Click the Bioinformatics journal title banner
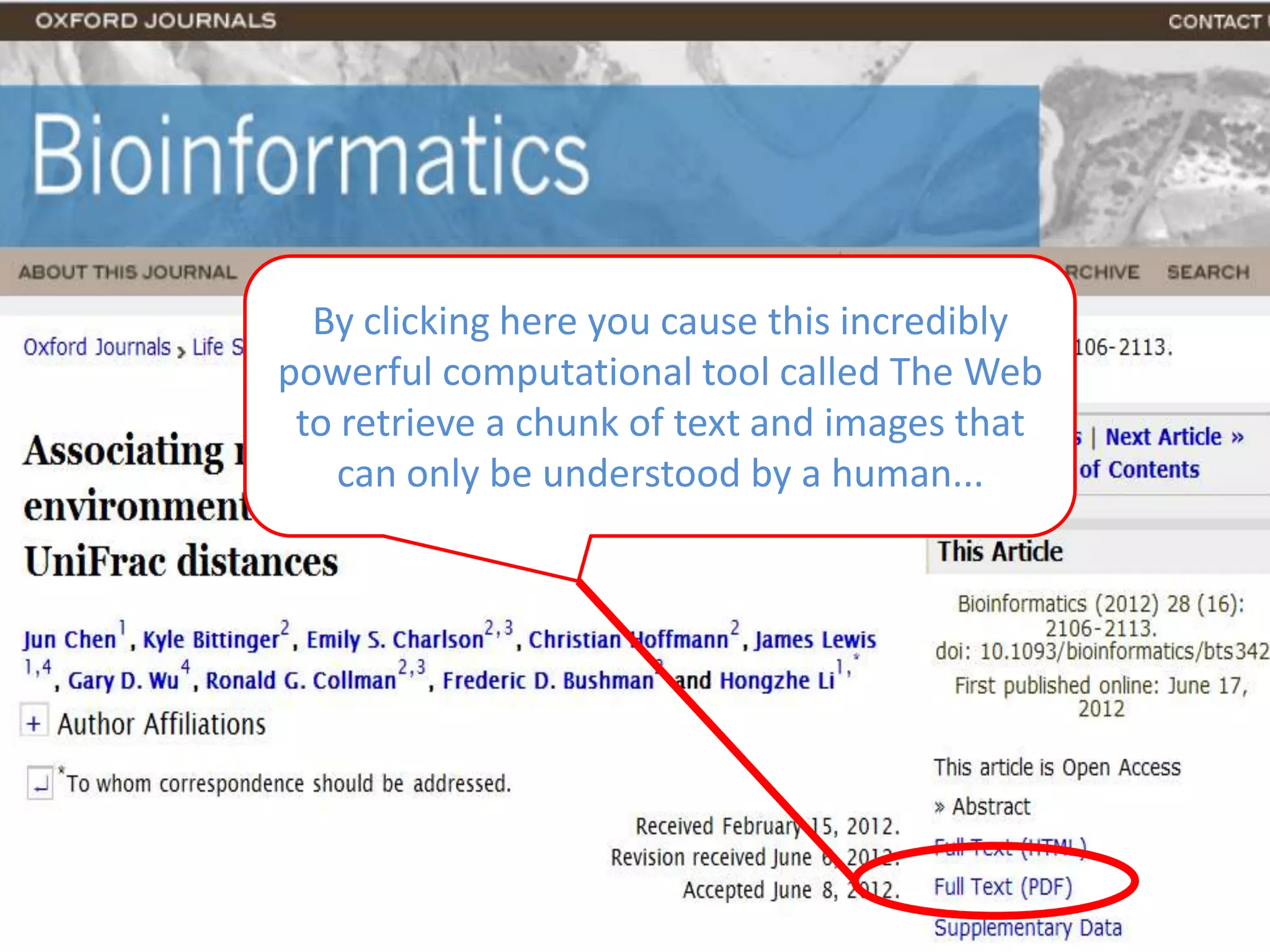The width and height of the screenshot is (1270, 952). (310, 155)
